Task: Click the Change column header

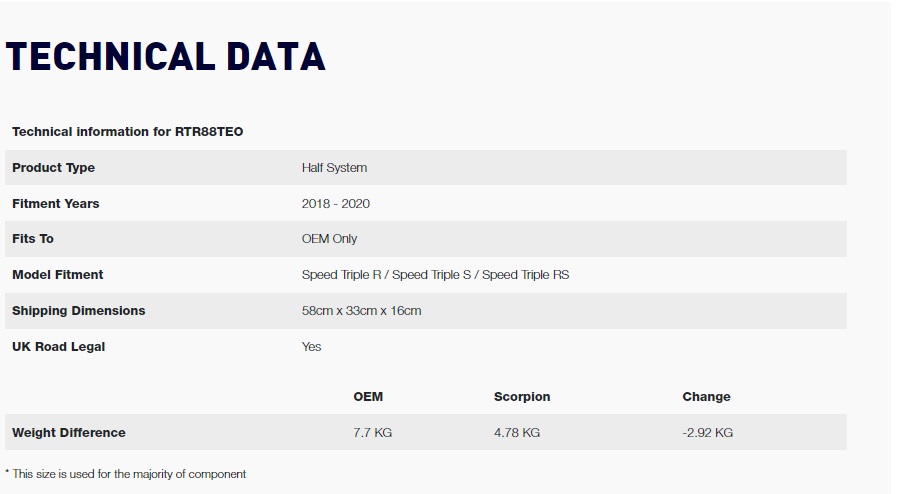Action: point(706,397)
